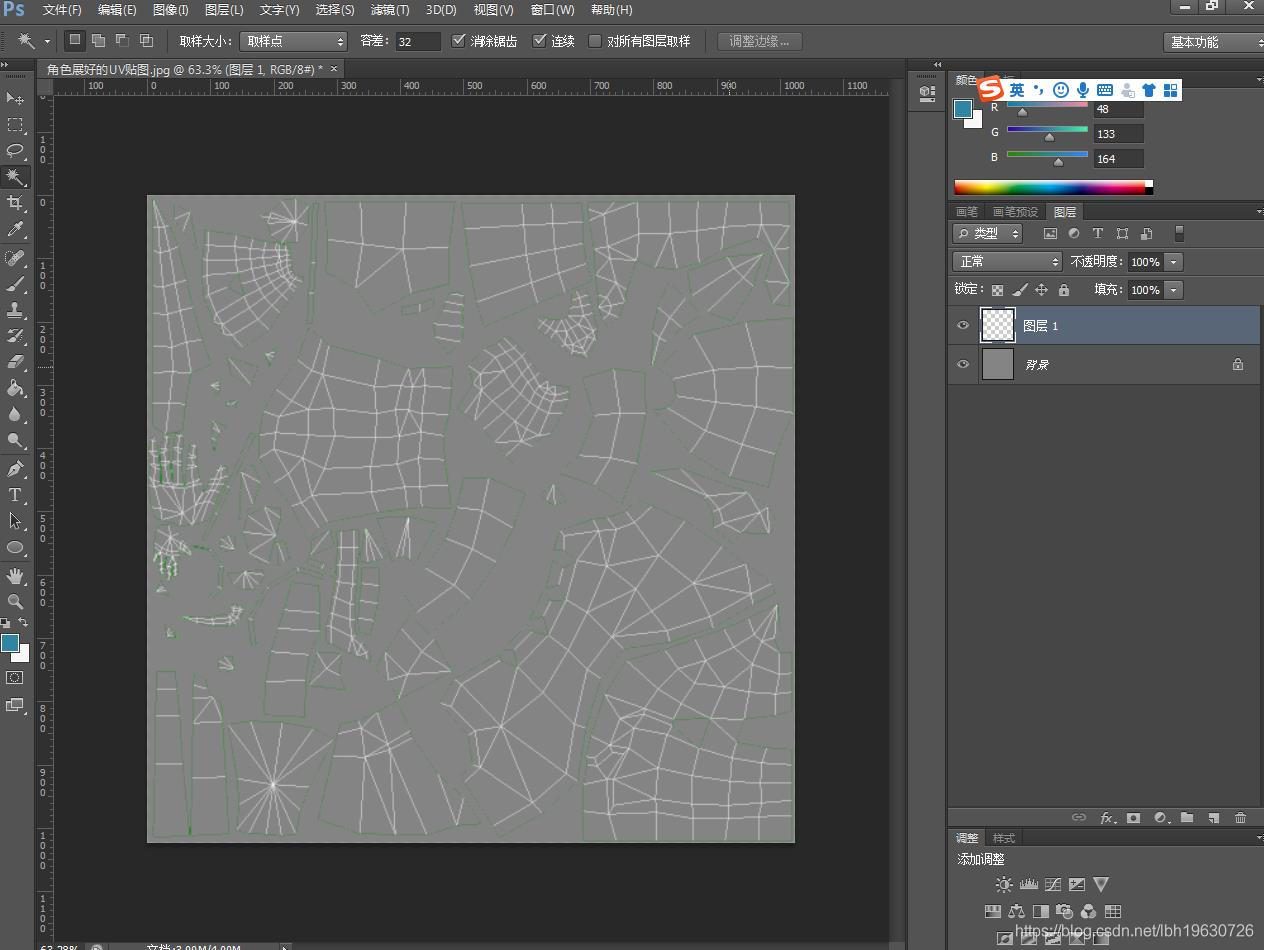This screenshot has width=1264, height=950.
Task: Enable 对所有图层取样 checkbox
Action: pyautogui.click(x=595, y=41)
